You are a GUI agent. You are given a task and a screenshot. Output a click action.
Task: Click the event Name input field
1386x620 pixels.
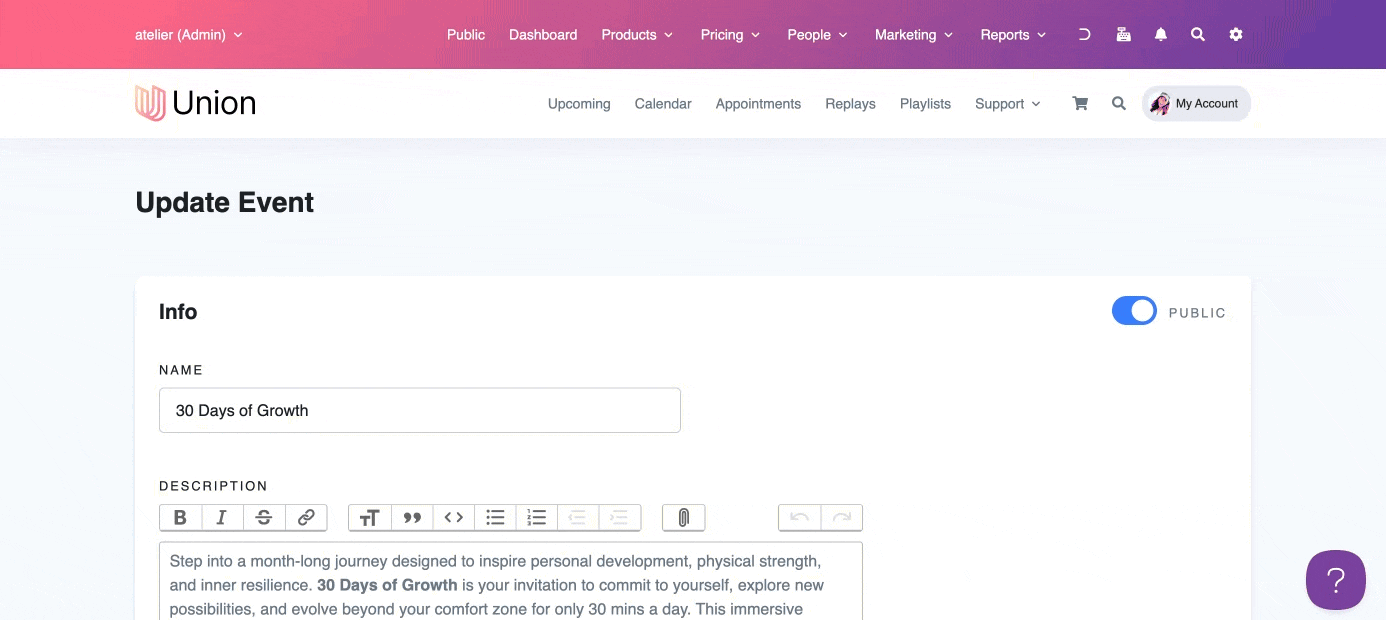pos(420,410)
